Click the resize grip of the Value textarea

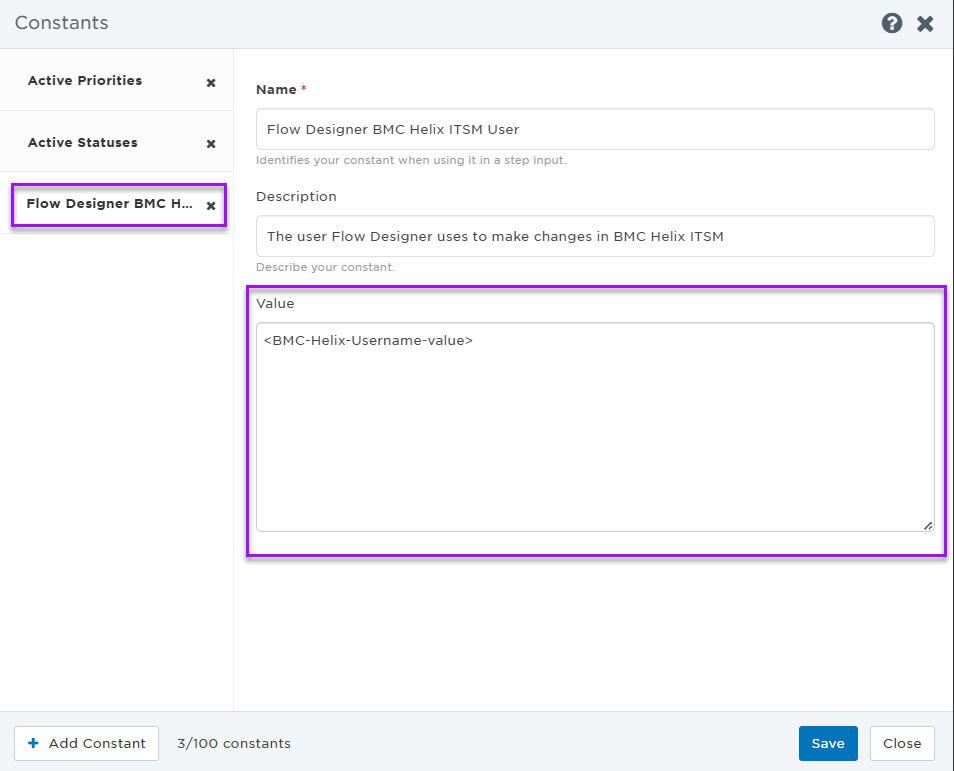click(927, 525)
